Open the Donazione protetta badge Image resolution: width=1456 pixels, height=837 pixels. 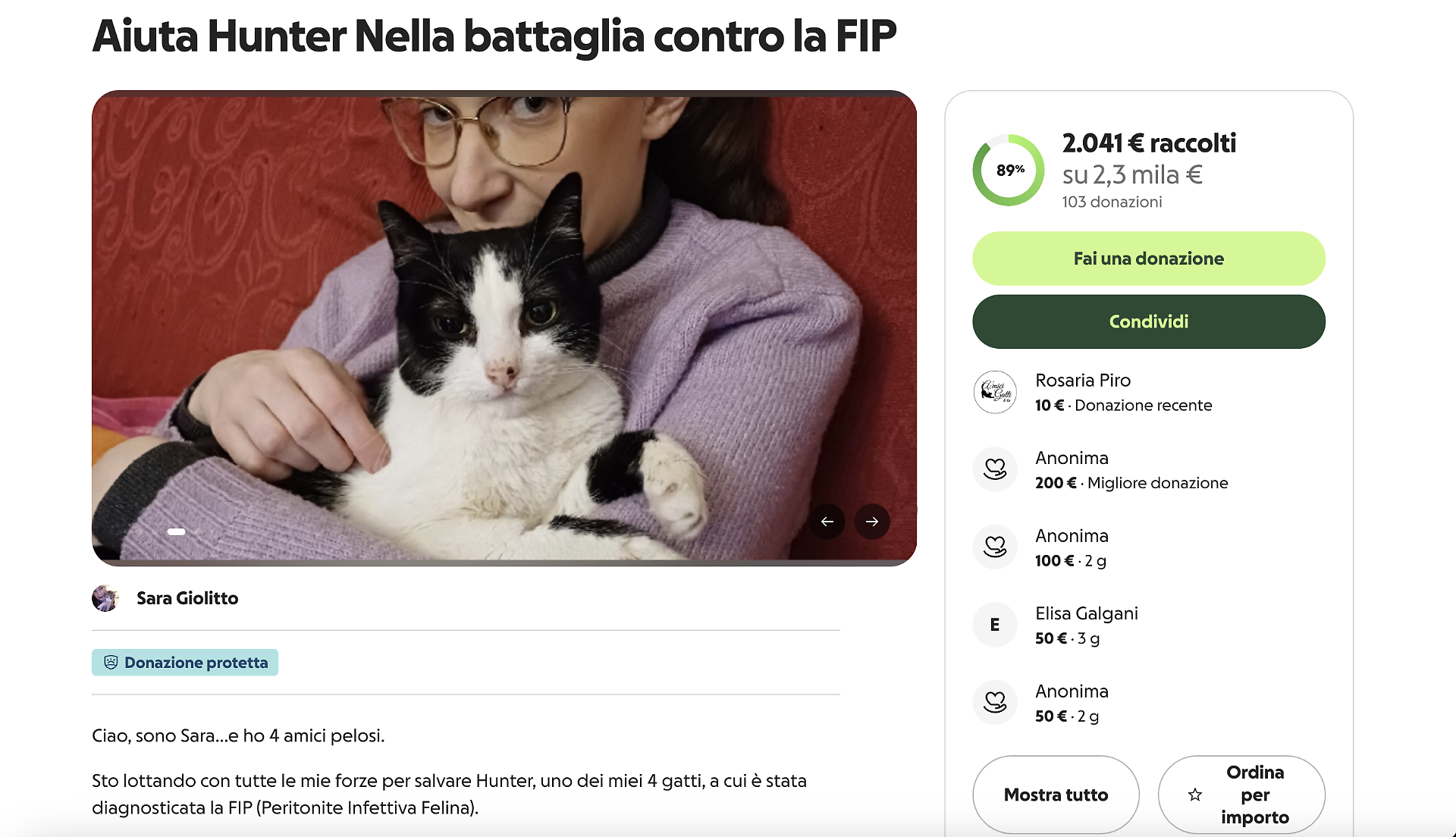coord(185,663)
